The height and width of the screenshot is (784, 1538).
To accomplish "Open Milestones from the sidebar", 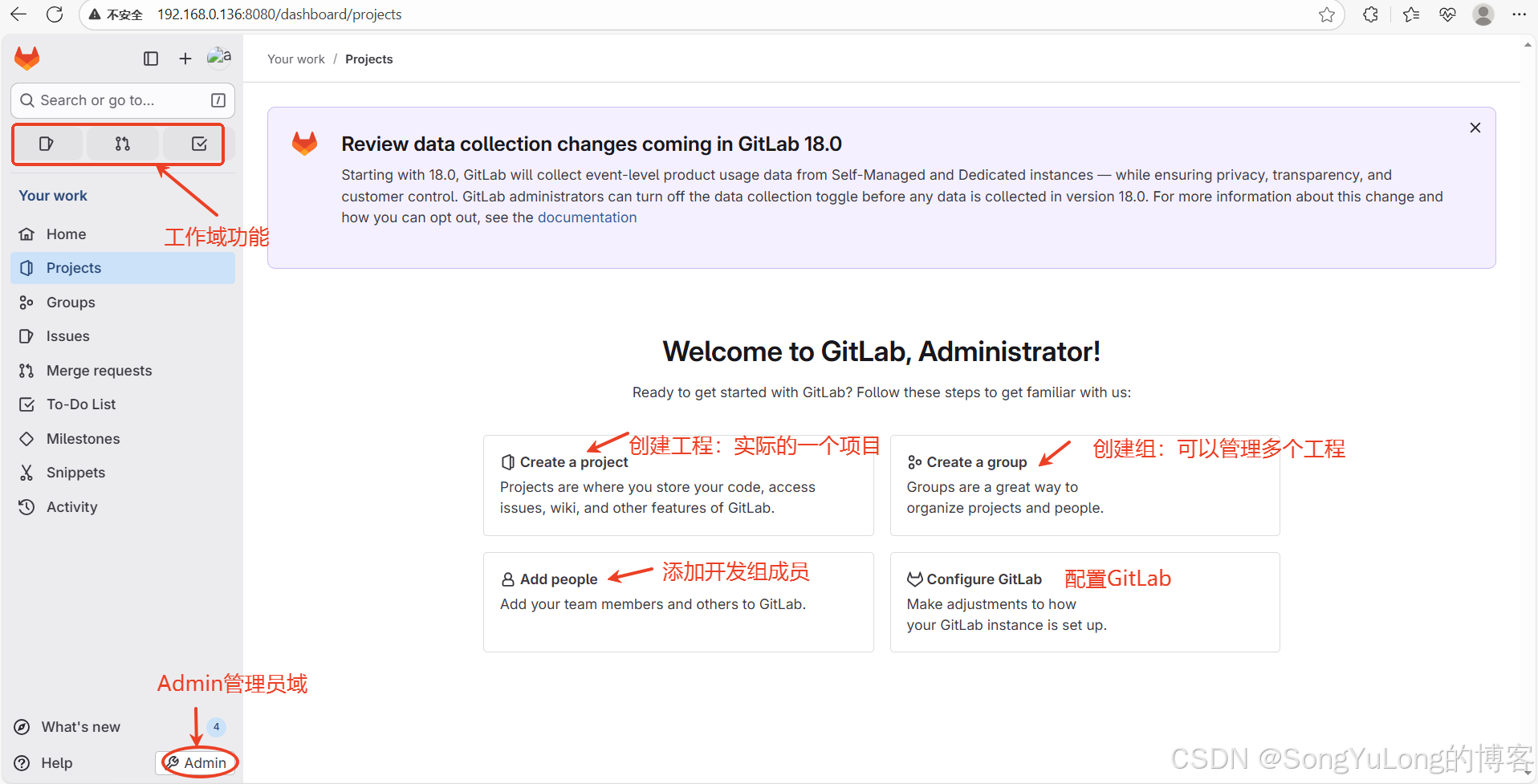I will 123,439.
